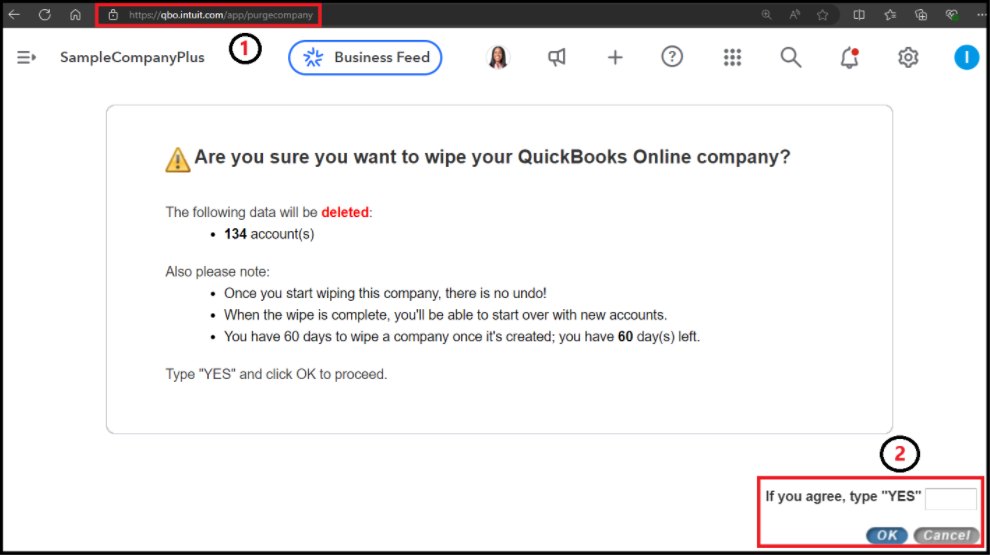Collapse the QuickBooks navigation menu icon

tap(26, 57)
